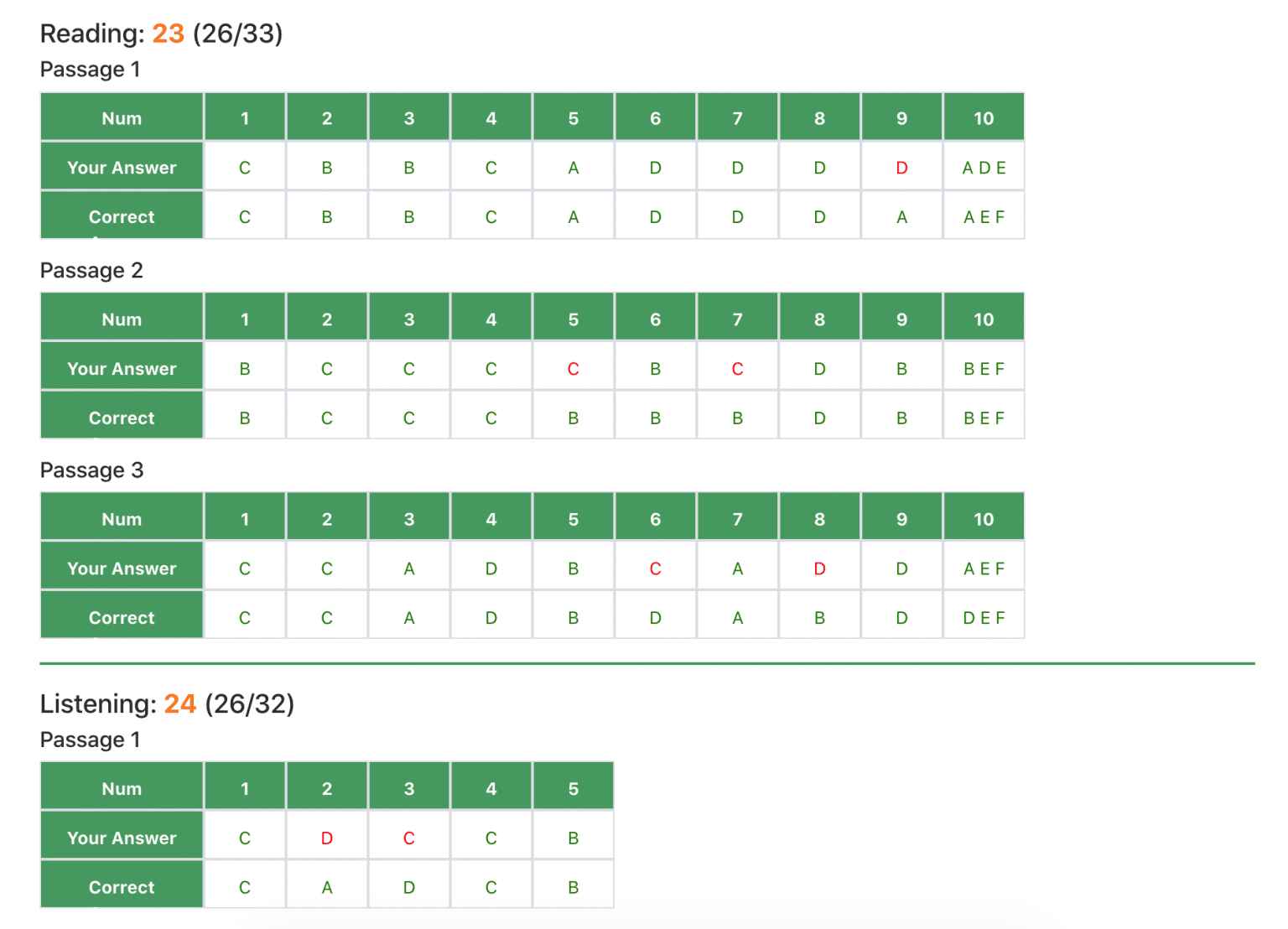Image resolution: width=1288 pixels, height=929 pixels.
Task: Click your answer 'A D E' in Reading Passage 1
Action: coord(984,168)
